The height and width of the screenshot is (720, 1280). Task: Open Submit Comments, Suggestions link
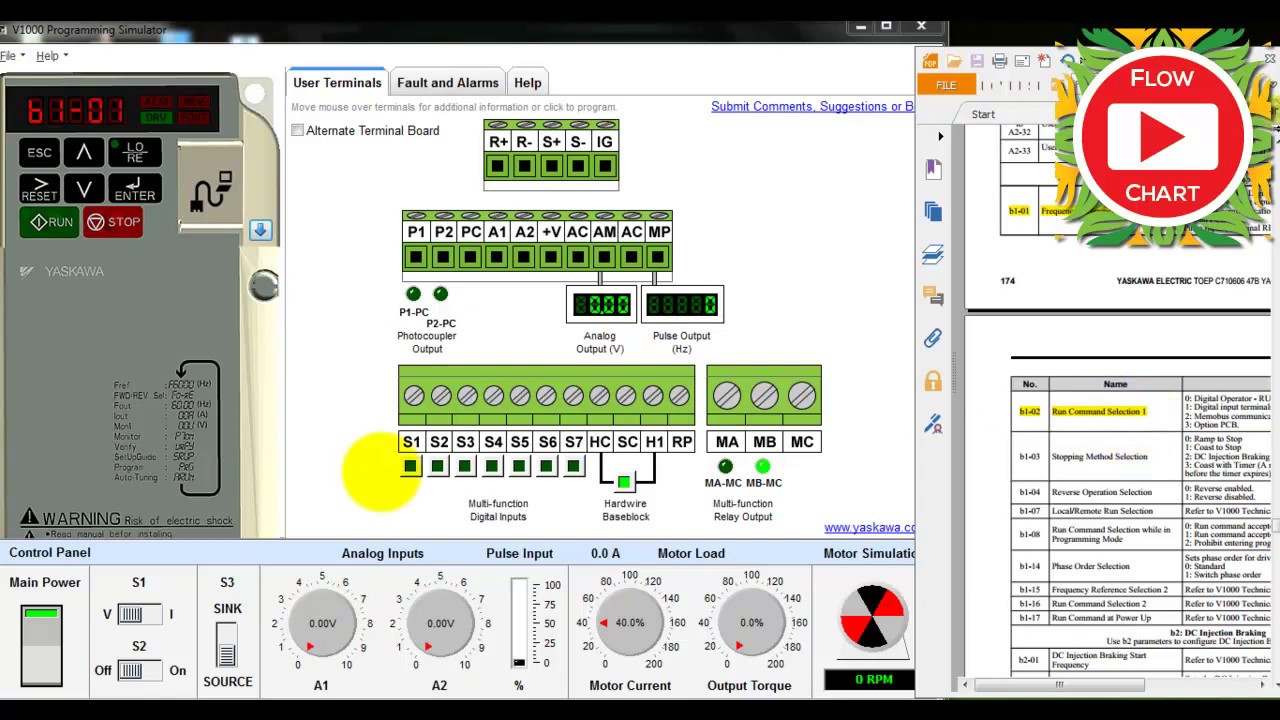coord(812,107)
